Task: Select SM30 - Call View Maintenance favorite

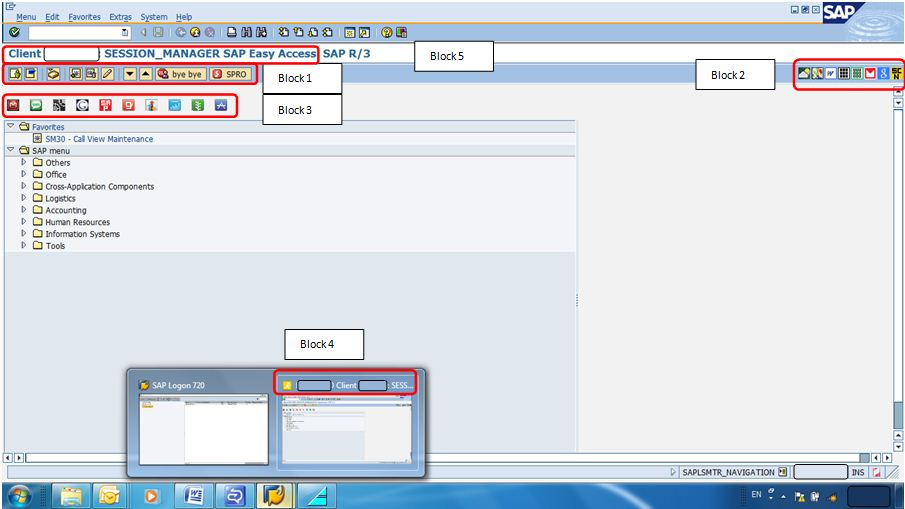Action: pyautogui.click(x=99, y=139)
